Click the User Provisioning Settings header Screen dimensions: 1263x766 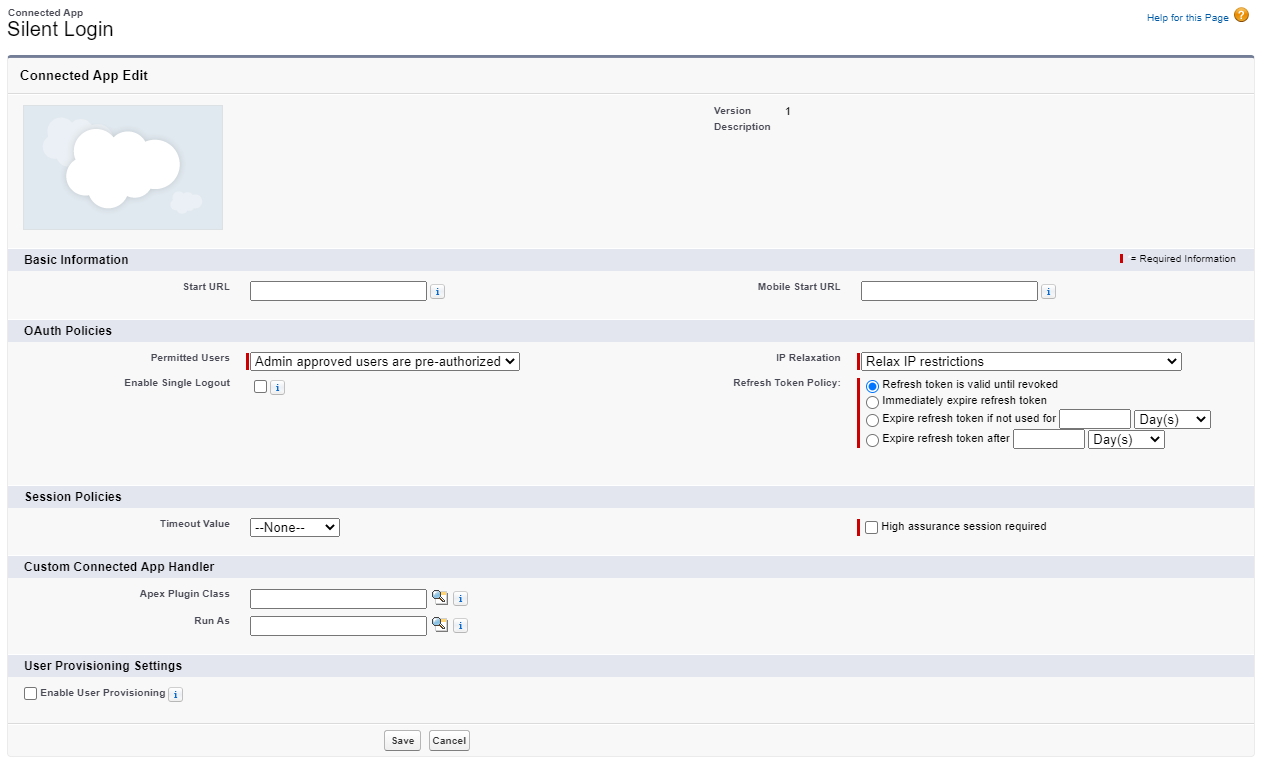103,666
